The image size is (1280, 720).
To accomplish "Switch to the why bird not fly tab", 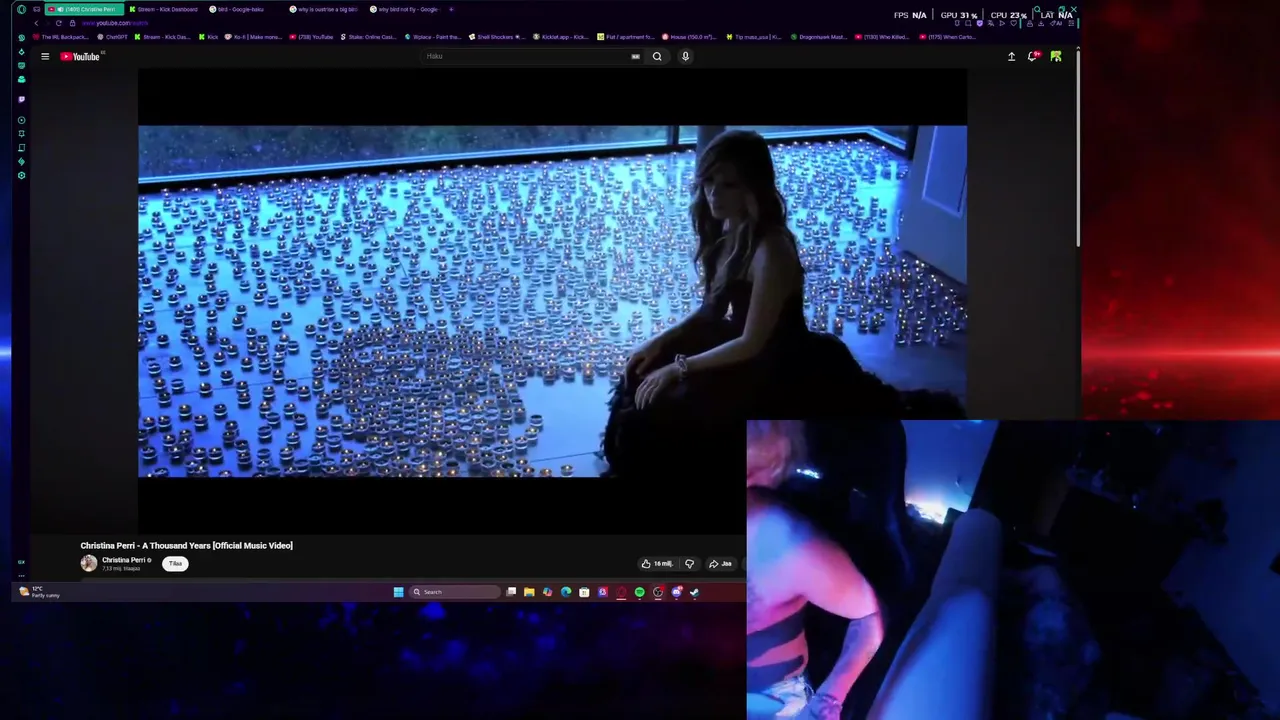I will [404, 9].
